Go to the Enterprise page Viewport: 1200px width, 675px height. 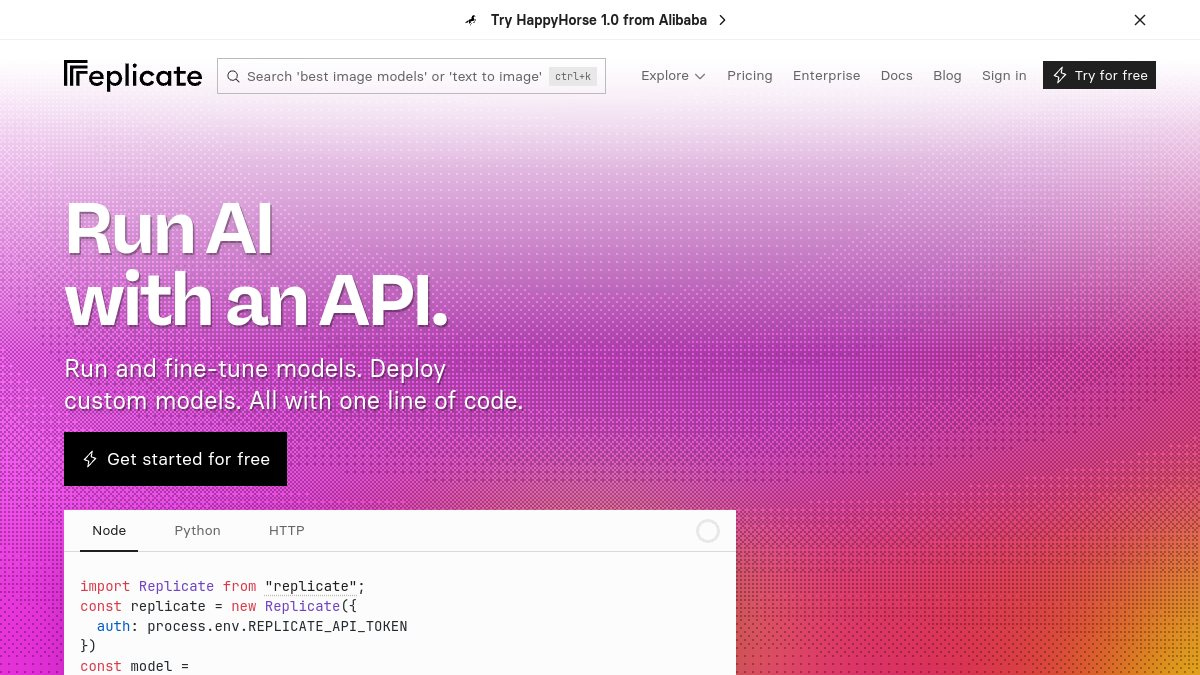827,76
